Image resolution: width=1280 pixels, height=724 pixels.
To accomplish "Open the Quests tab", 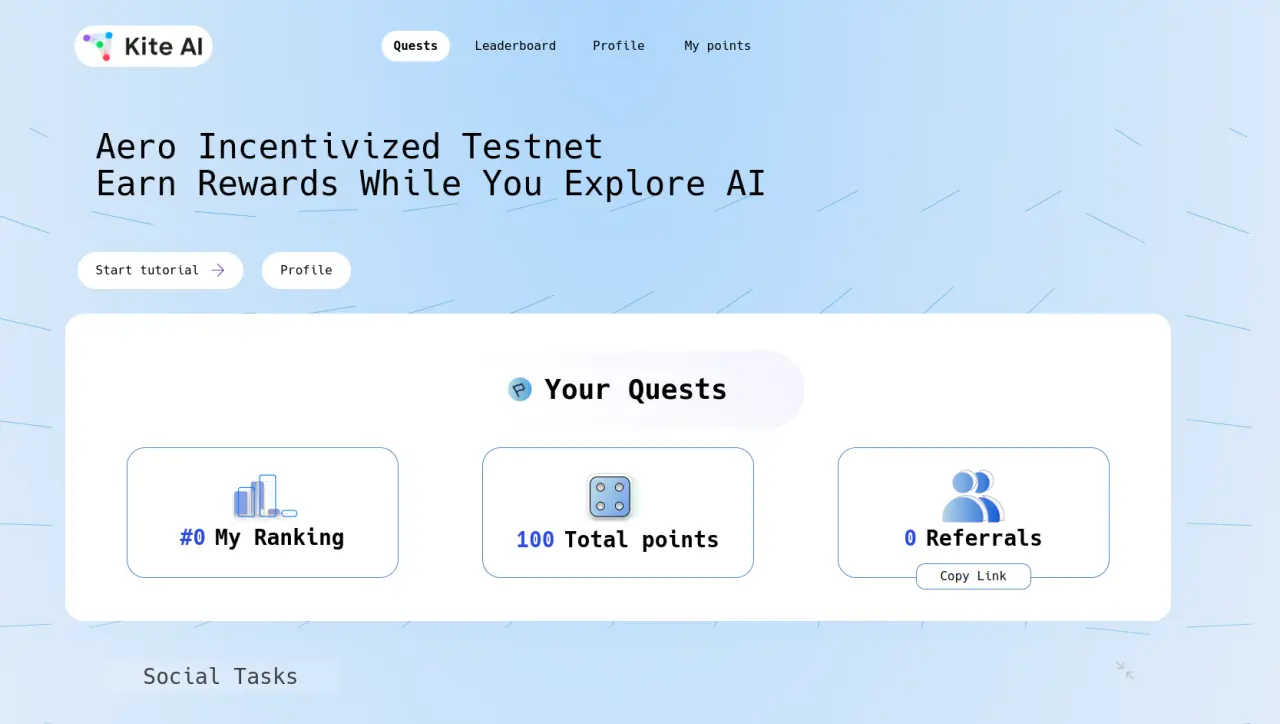I will tap(415, 46).
